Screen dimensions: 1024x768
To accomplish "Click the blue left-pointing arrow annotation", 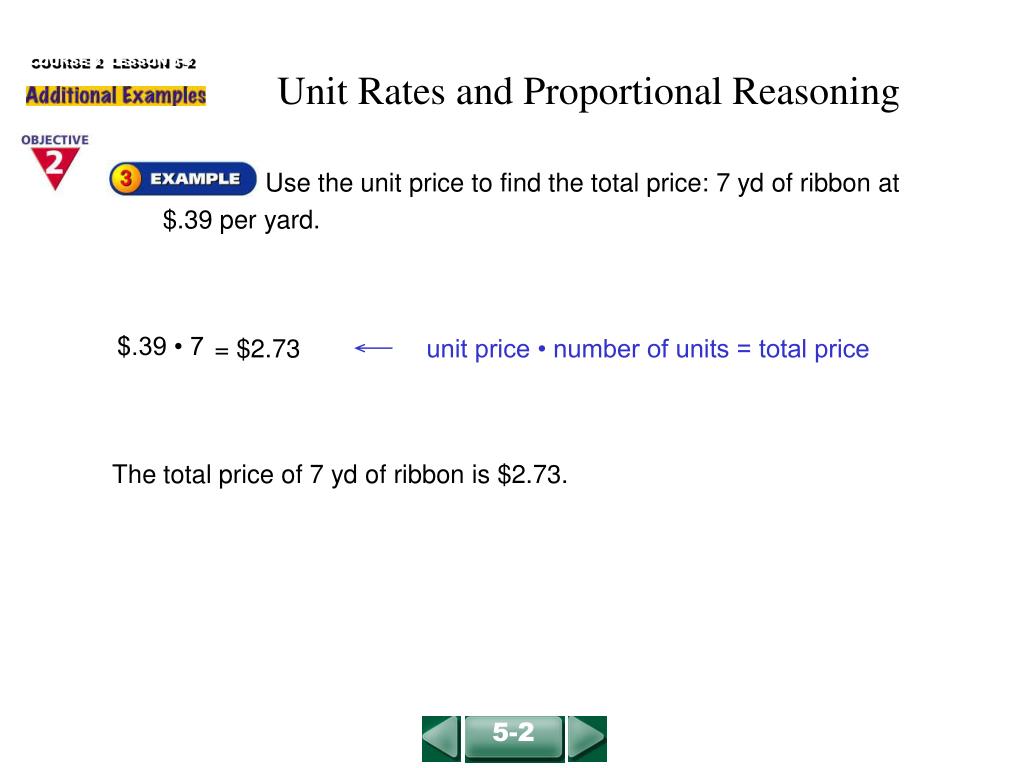I will (x=374, y=348).
